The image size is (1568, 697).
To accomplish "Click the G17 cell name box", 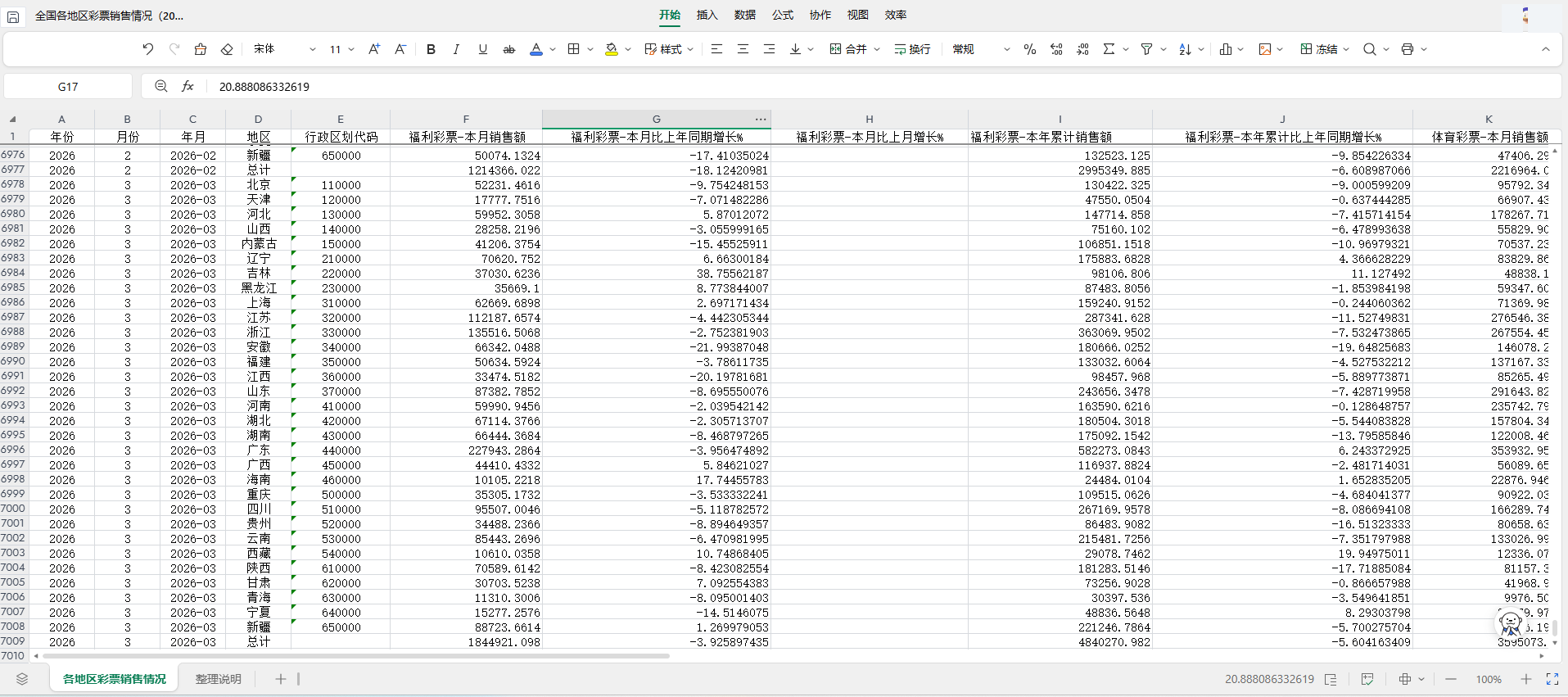I will pyautogui.click(x=68, y=86).
